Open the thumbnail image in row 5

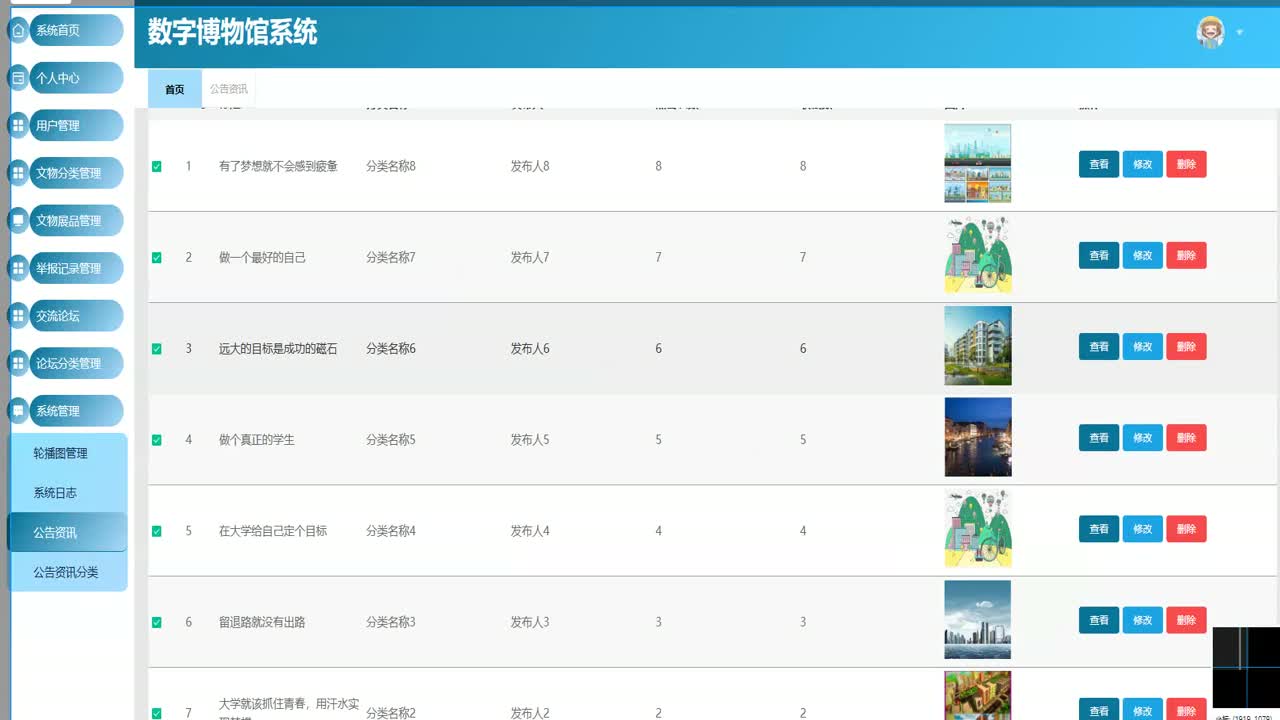tap(978, 528)
